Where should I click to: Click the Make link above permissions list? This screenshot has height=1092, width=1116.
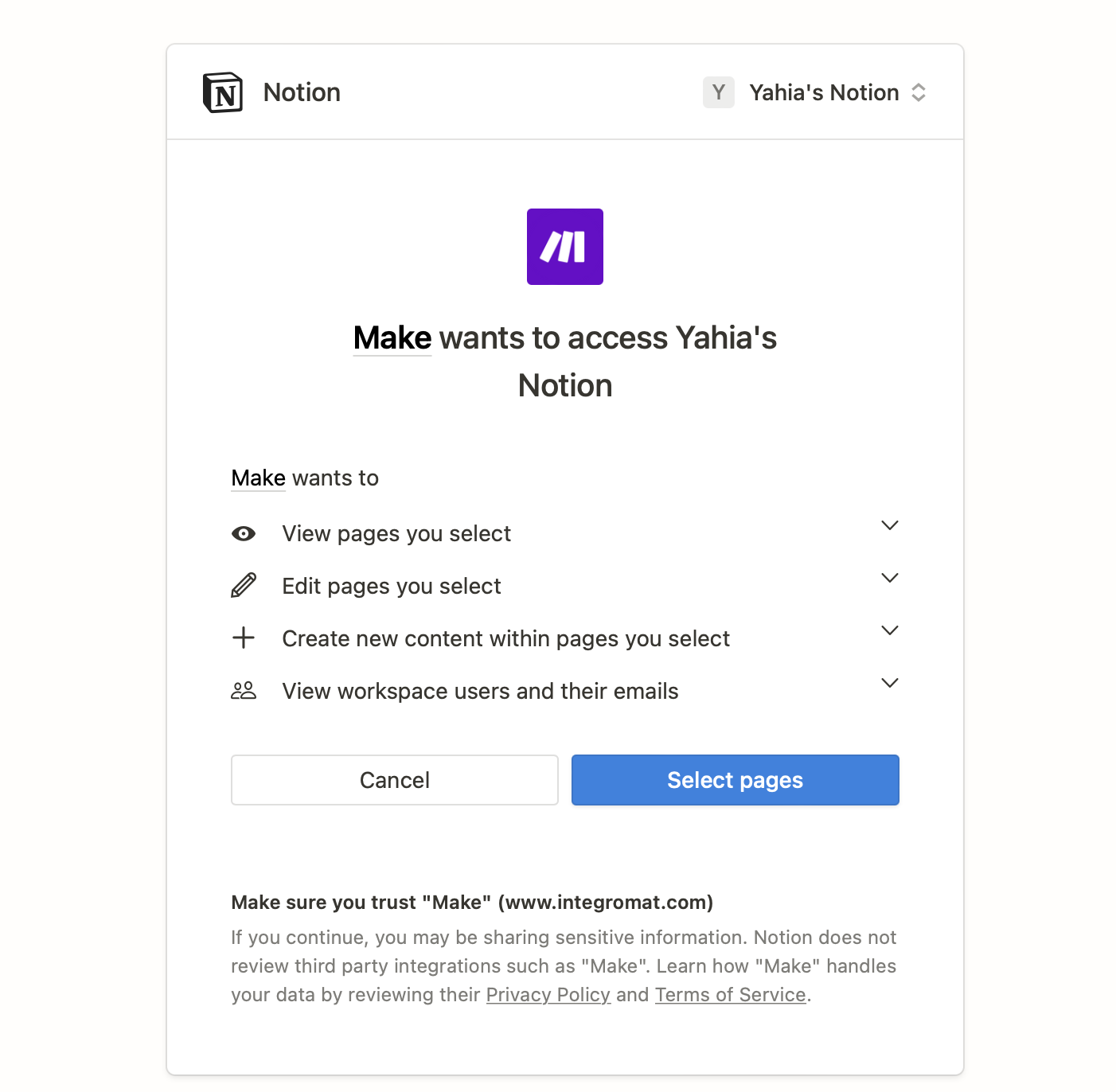pos(259,478)
